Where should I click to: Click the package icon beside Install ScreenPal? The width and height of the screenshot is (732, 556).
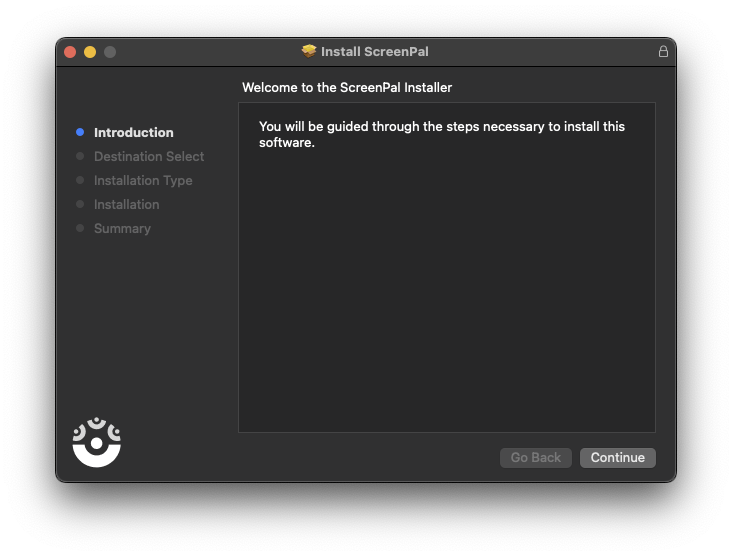point(309,51)
